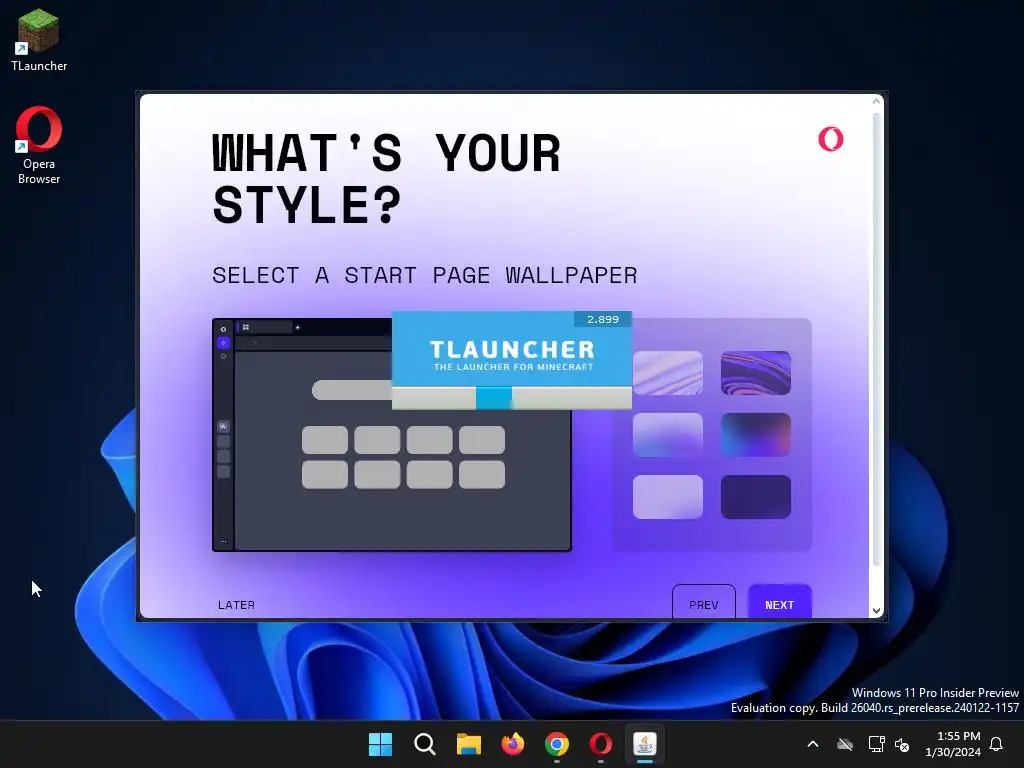Screen dimensions: 1024x768
Task: Choose the soft lavender gradient wallpaper
Action: click(667, 434)
